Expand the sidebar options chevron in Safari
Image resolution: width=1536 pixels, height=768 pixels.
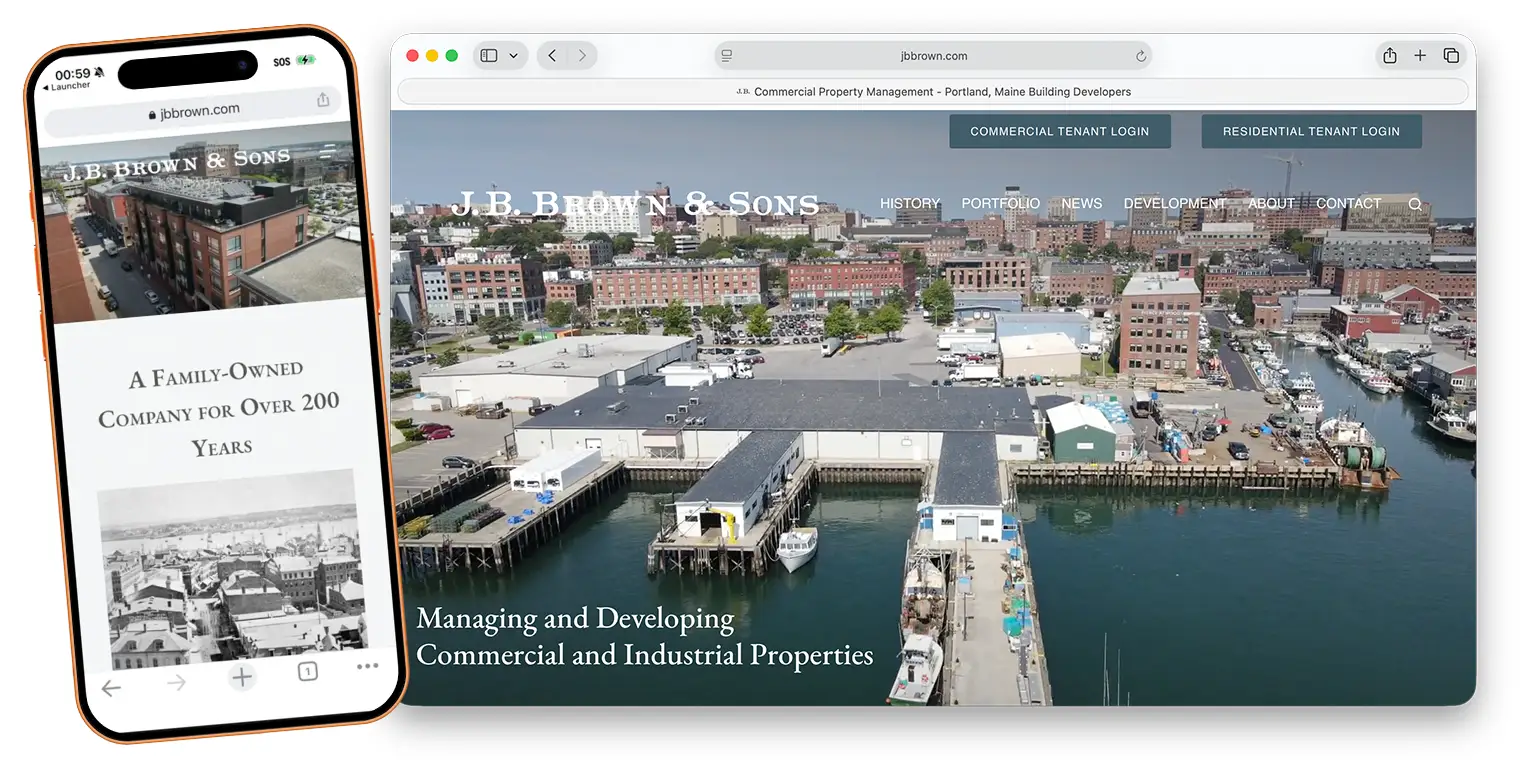pyautogui.click(x=514, y=55)
